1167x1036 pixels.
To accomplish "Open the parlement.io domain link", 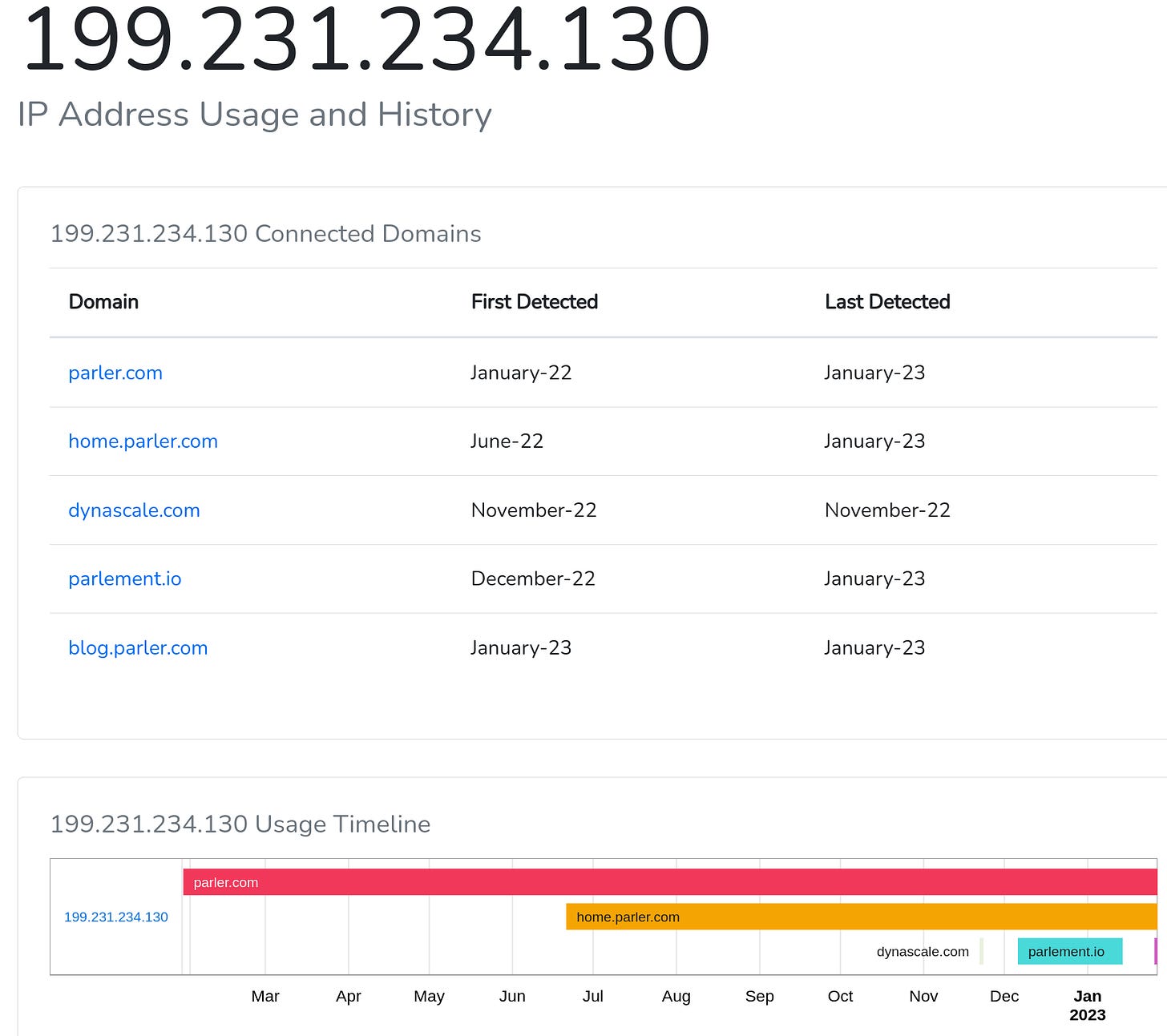I will tap(125, 578).
